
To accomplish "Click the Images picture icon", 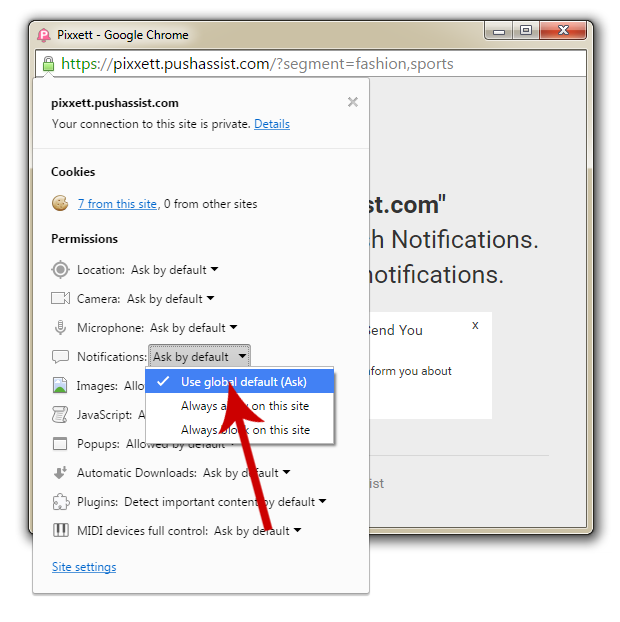I will pyautogui.click(x=60, y=385).
